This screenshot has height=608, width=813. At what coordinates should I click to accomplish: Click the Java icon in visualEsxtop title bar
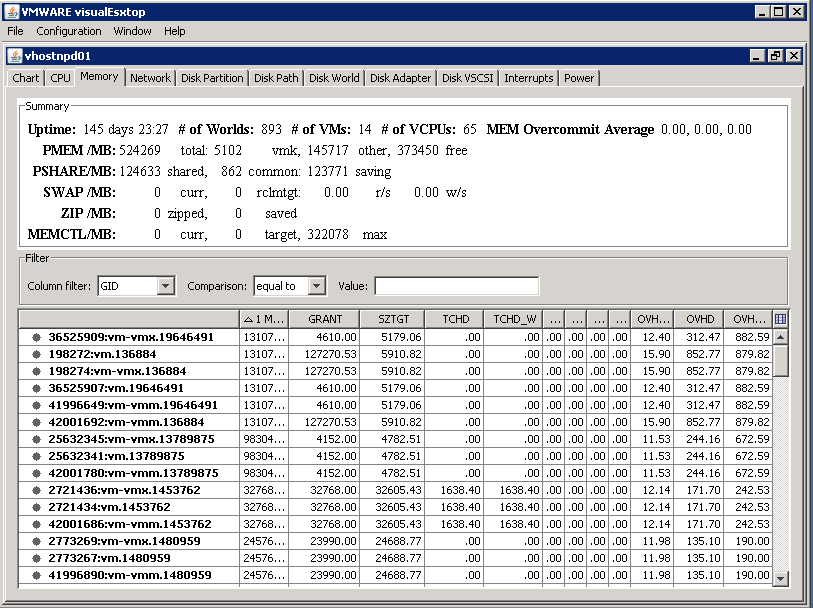pos(11,11)
